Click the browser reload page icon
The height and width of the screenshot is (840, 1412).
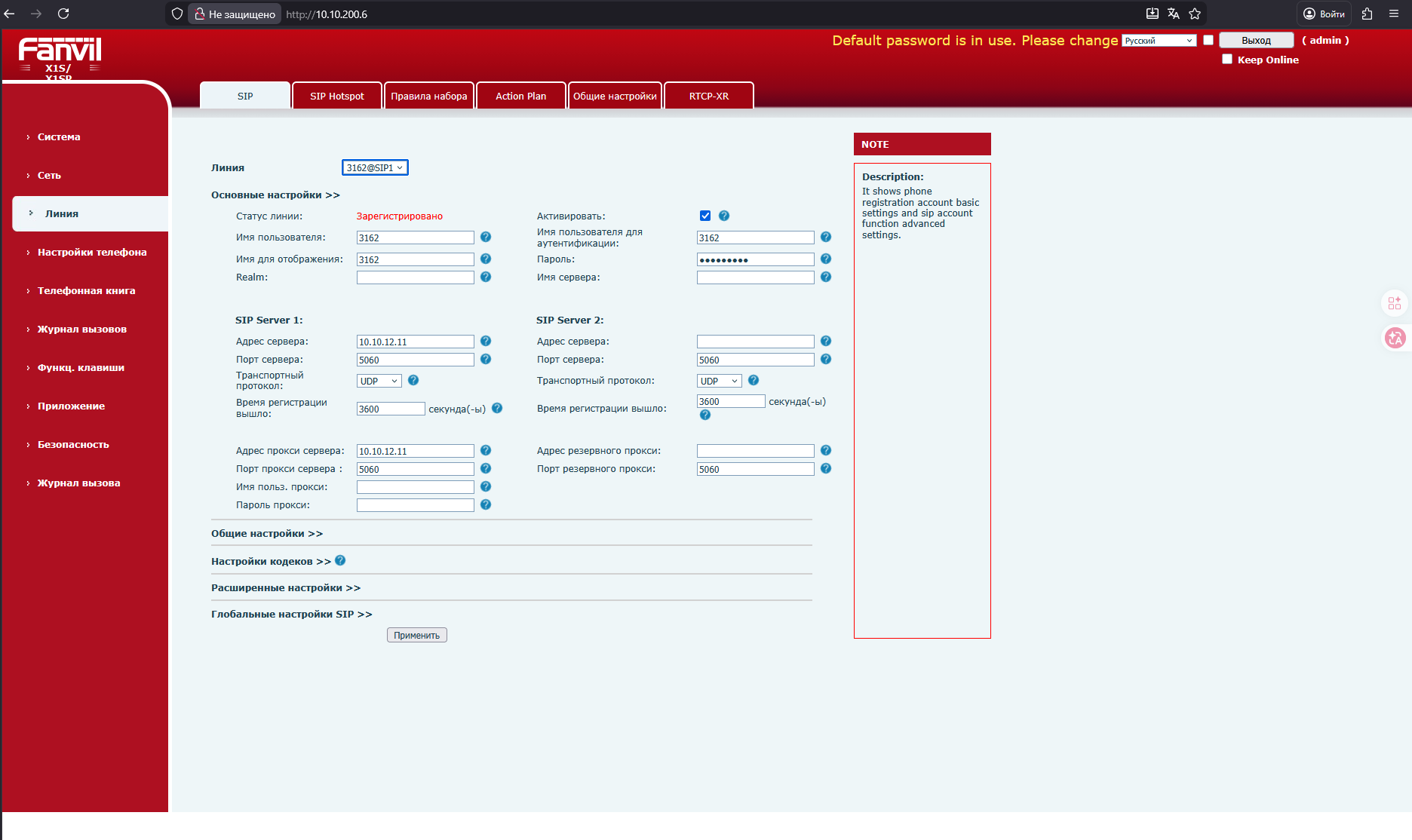pyautogui.click(x=63, y=14)
